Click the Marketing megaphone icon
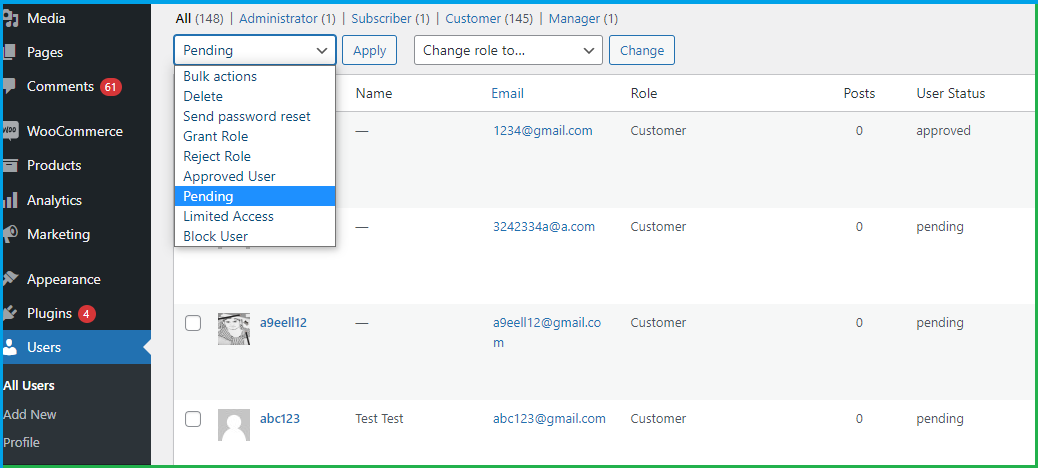The width and height of the screenshot is (1038, 468). pos(10,234)
